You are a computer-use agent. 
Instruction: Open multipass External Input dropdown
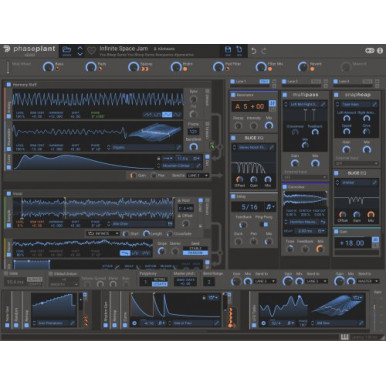(305, 177)
